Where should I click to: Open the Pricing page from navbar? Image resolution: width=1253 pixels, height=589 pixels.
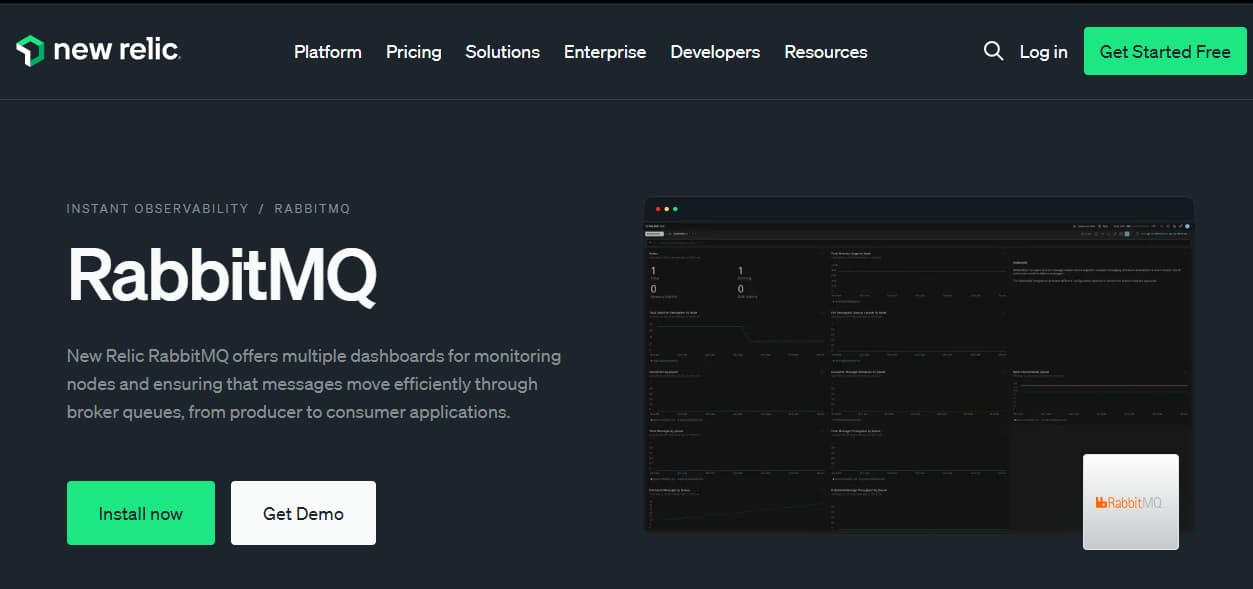pyautogui.click(x=413, y=52)
